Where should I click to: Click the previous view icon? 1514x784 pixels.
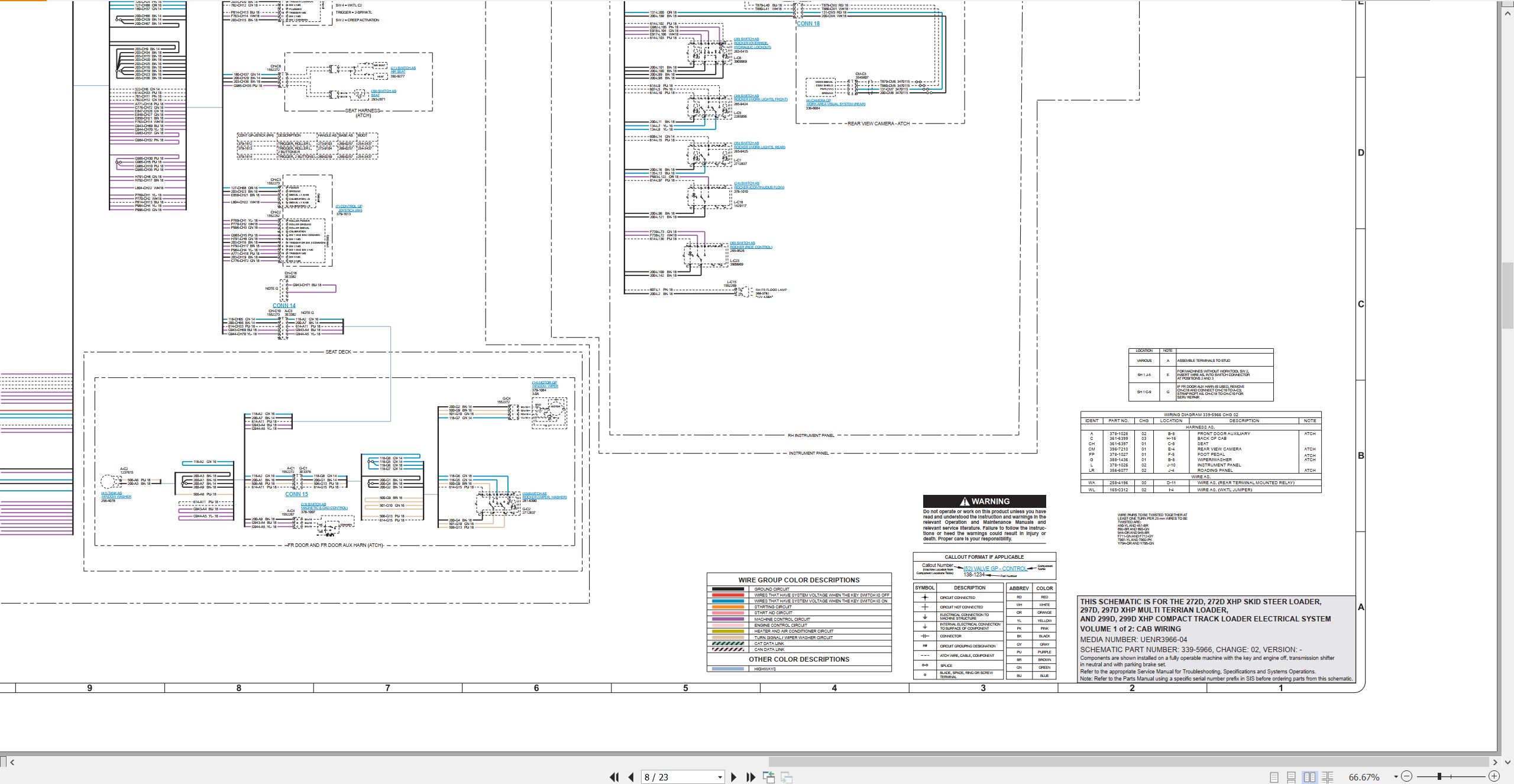(769, 777)
